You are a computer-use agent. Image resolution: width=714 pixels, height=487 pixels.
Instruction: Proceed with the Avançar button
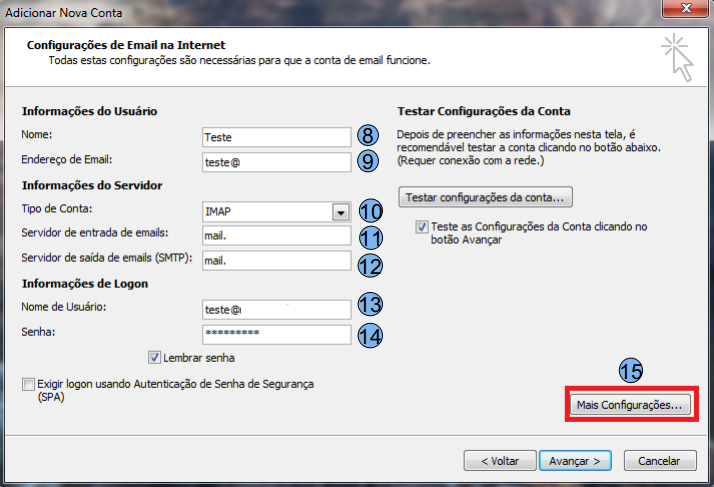[x=574, y=461]
